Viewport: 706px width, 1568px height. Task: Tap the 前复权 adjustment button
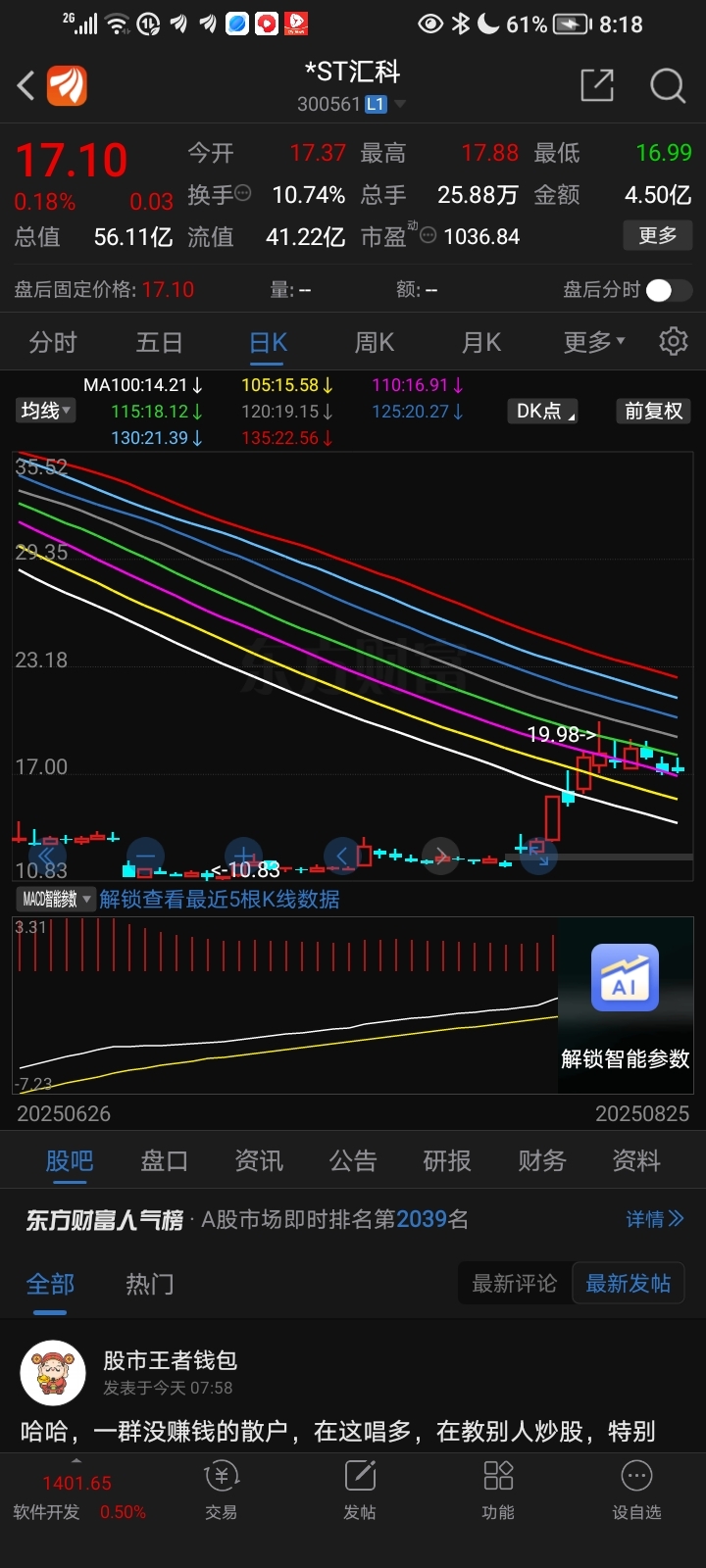click(x=654, y=412)
